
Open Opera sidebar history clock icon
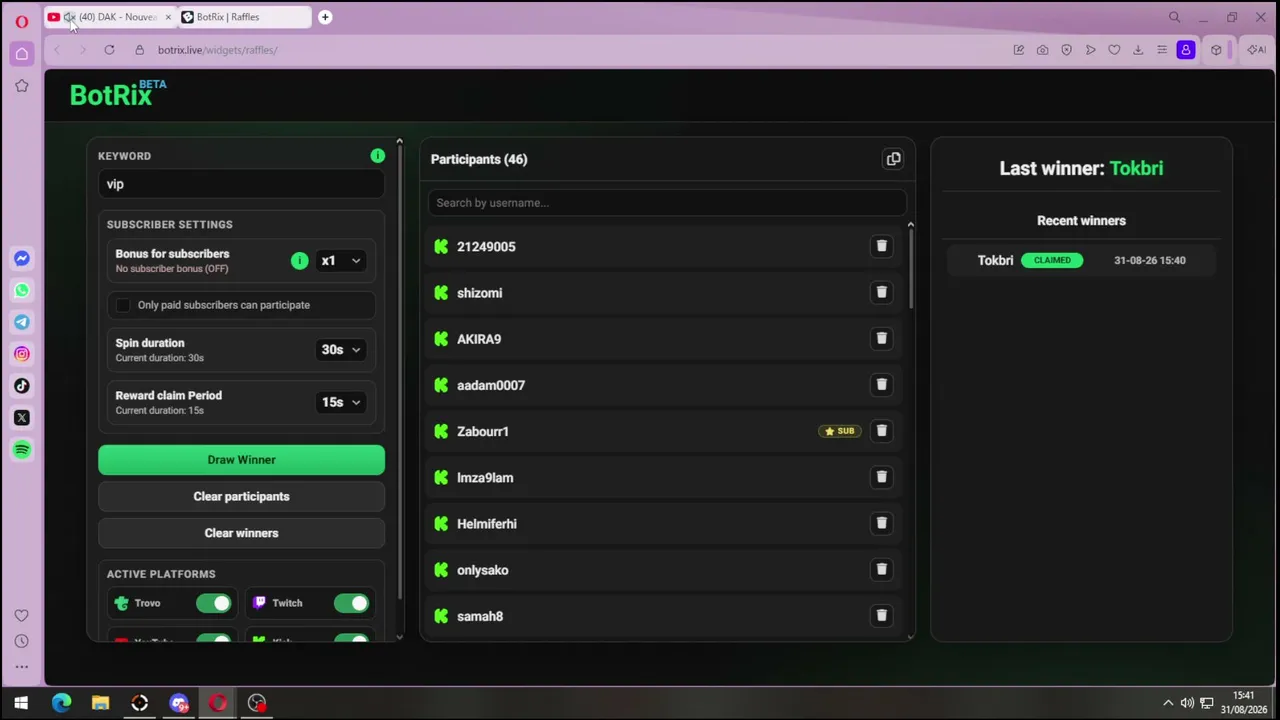[22, 641]
